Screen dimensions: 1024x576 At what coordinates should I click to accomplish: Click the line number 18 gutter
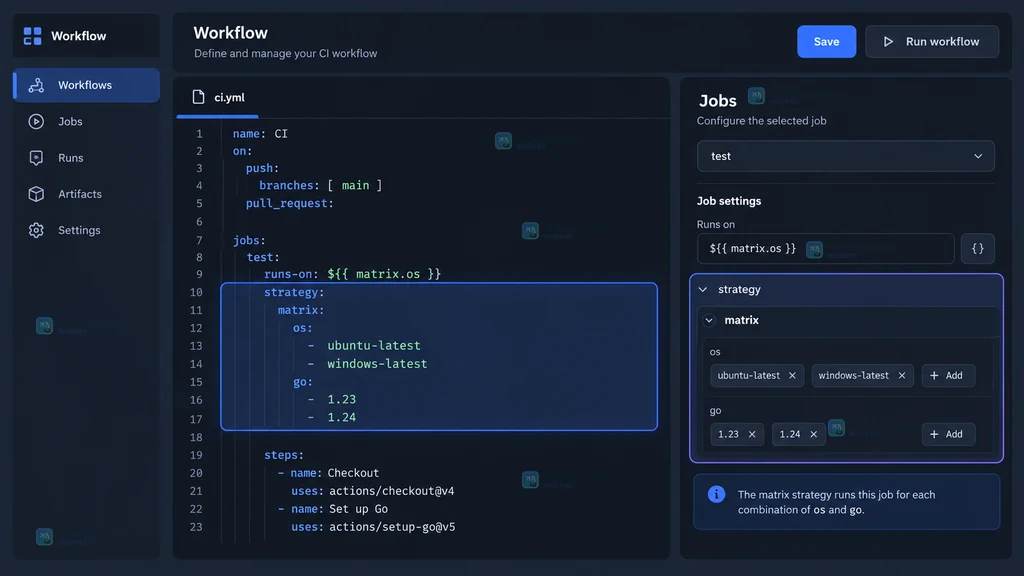(196, 437)
